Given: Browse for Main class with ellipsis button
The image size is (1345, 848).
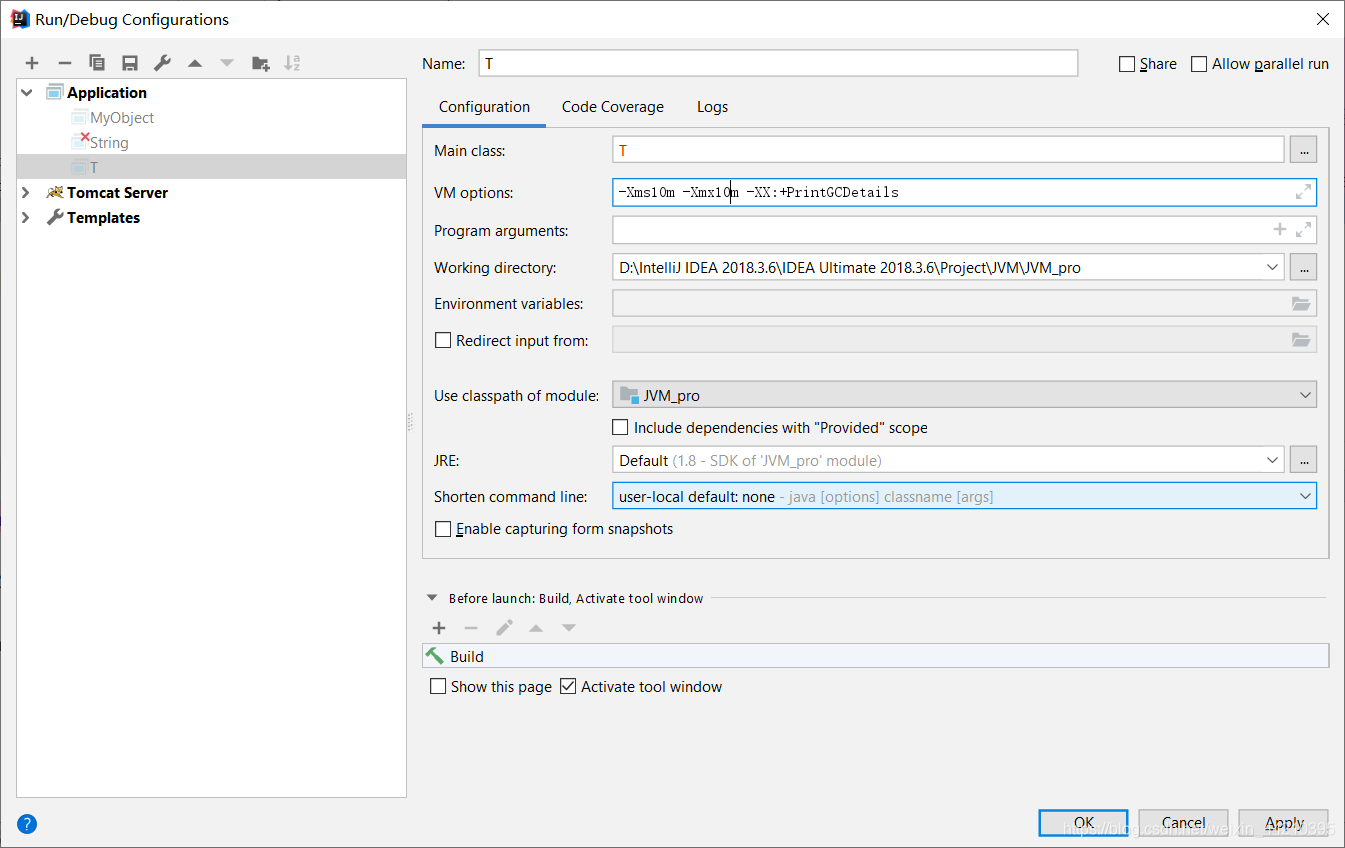Looking at the screenshot, I should pos(1303,150).
